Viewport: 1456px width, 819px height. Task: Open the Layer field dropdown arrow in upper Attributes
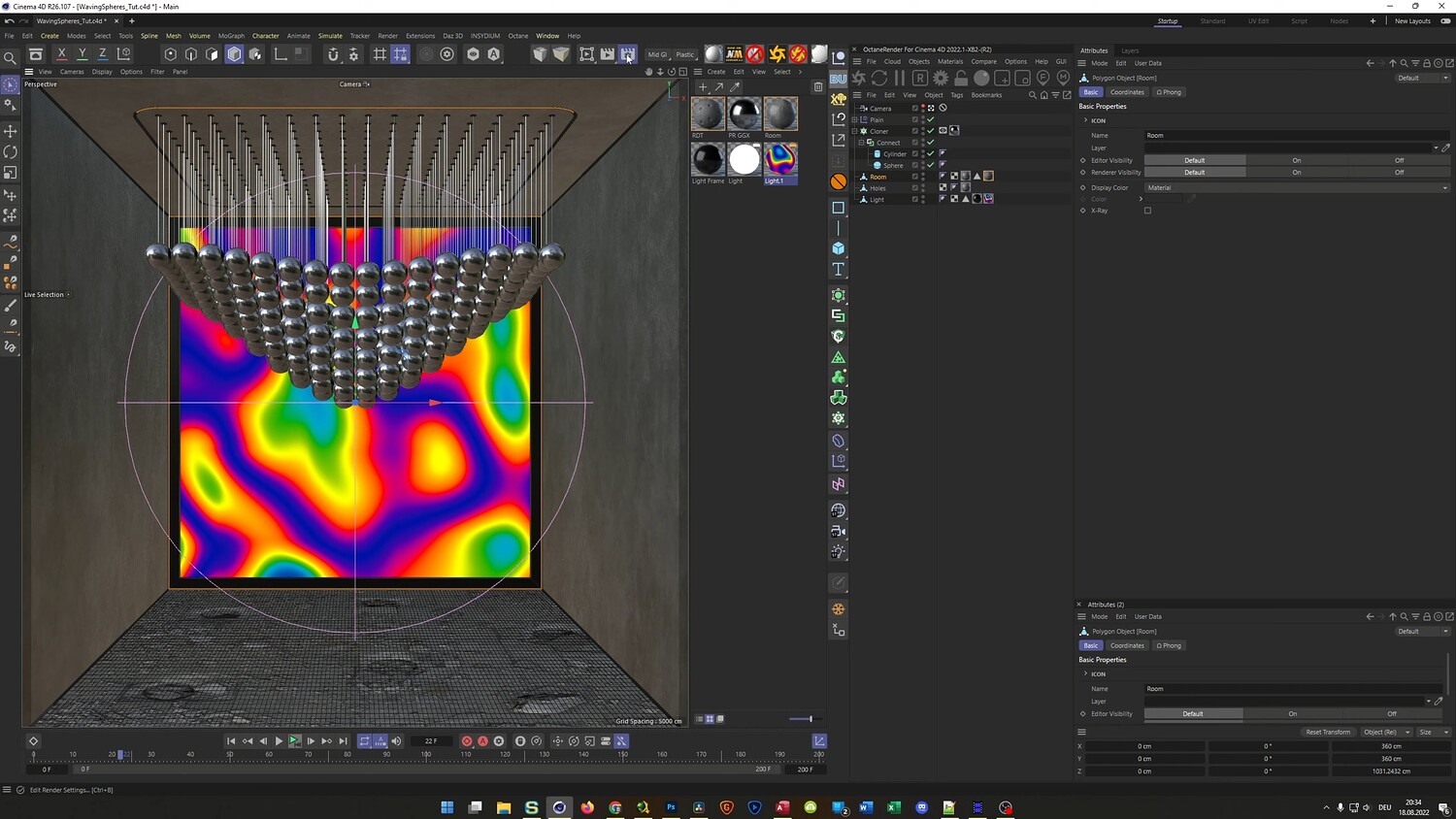point(1436,147)
